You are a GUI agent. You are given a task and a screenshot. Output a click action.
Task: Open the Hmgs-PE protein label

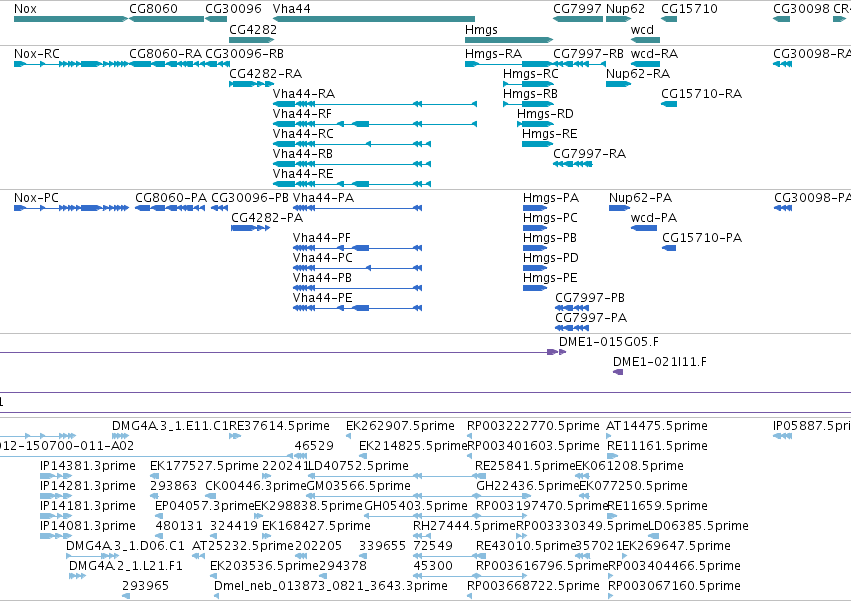(550, 279)
